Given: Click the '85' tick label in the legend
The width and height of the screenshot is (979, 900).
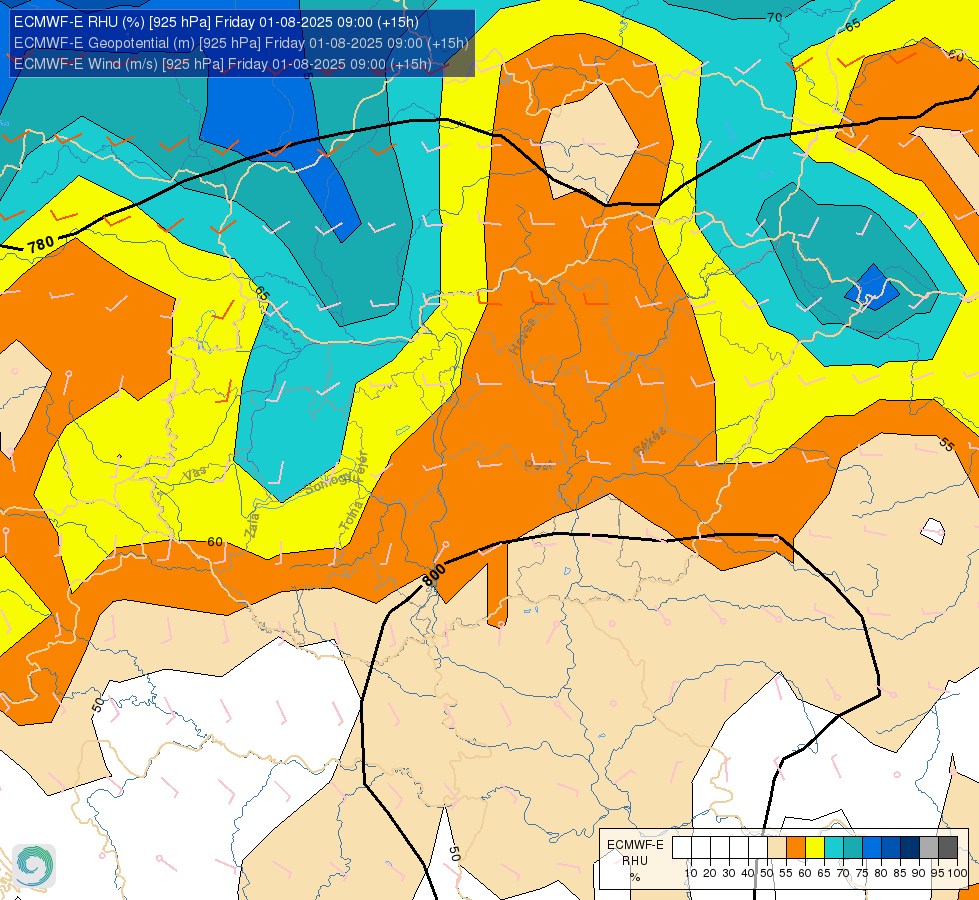Looking at the screenshot, I should coord(900,873).
